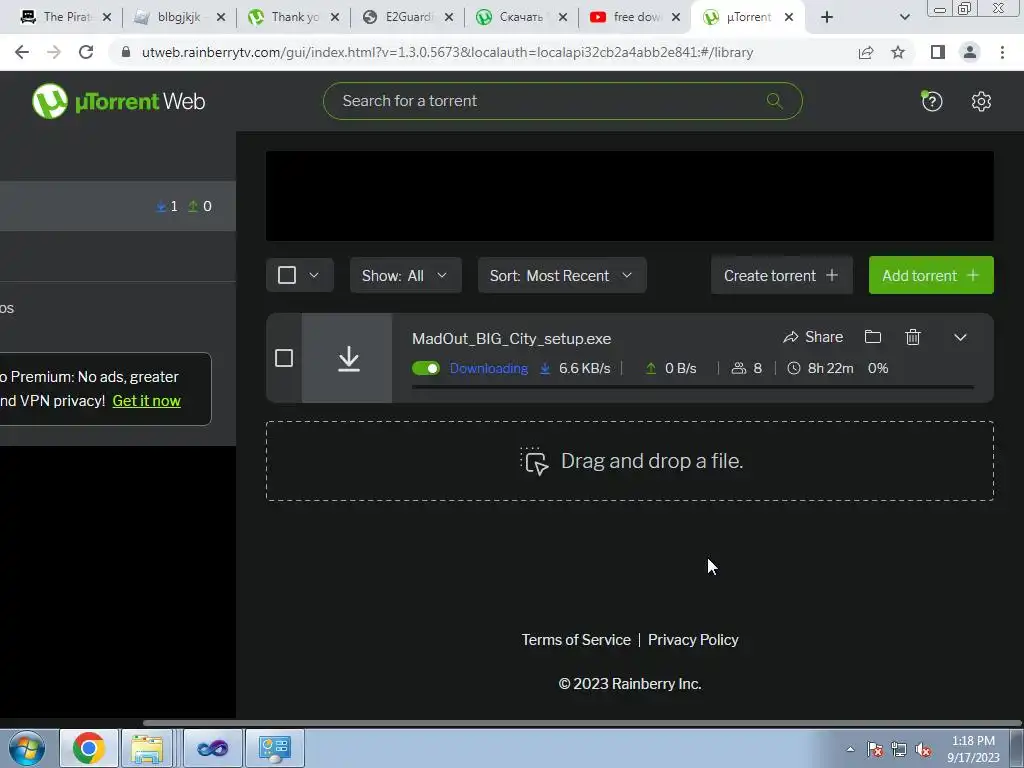The height and width of the screenshot is (768, 1024).
Task: Click the search magnifier icon
Action: pos(775,101)
